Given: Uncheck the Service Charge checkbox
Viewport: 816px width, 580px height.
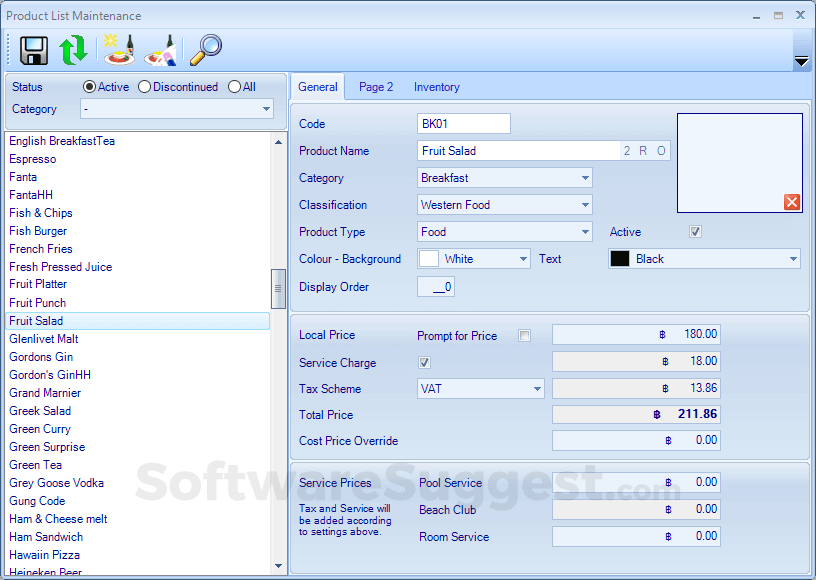Looking at the screenshot, I should tap(424, 363).
